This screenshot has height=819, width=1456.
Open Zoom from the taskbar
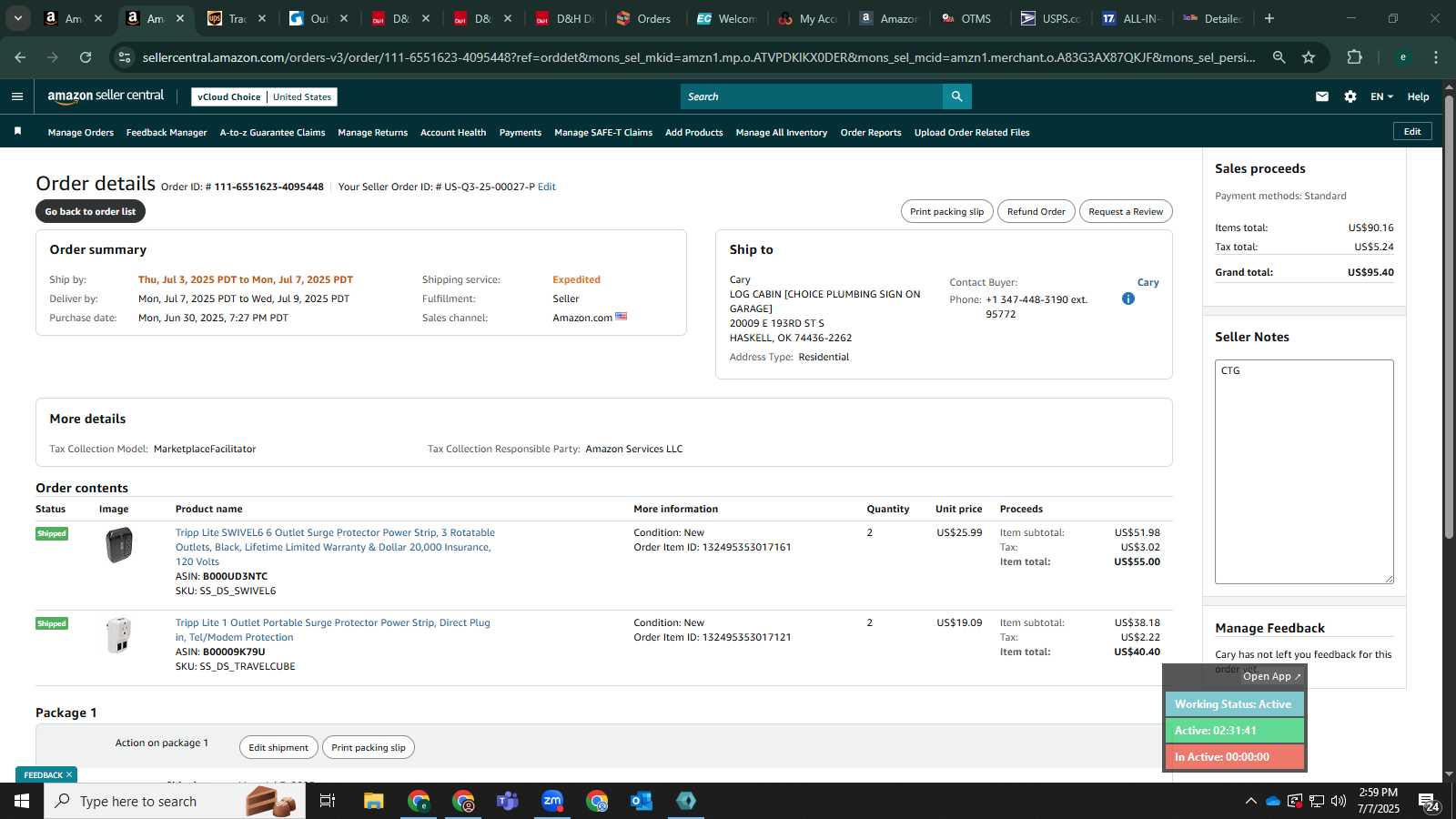pos(552,801)
